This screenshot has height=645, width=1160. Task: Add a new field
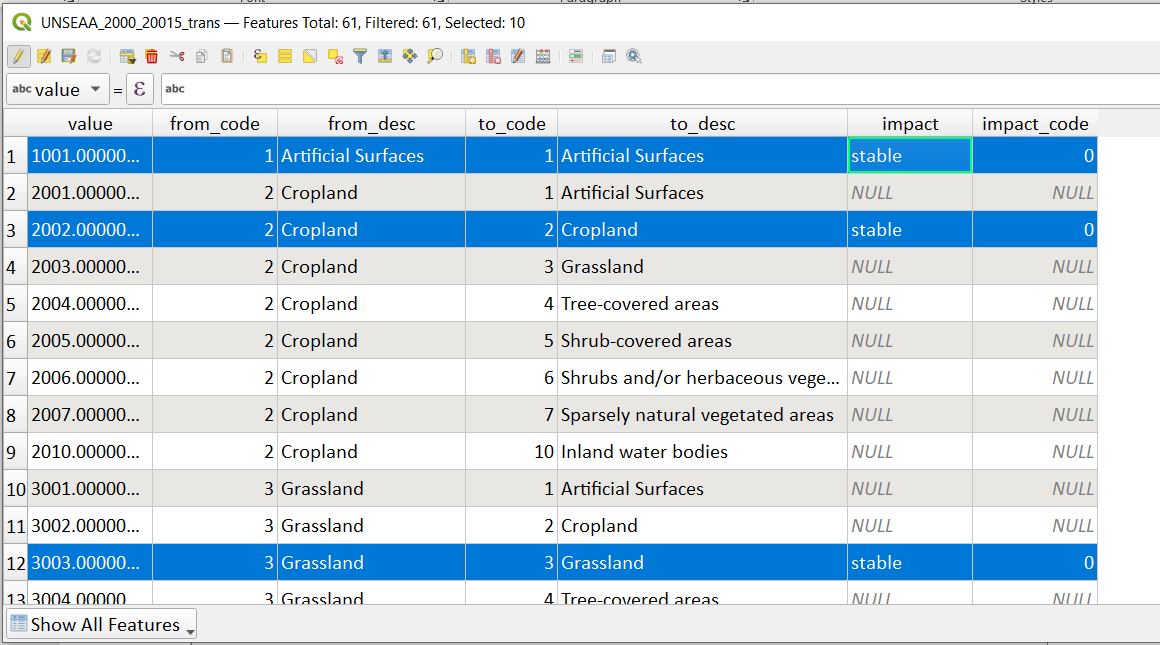468,56
